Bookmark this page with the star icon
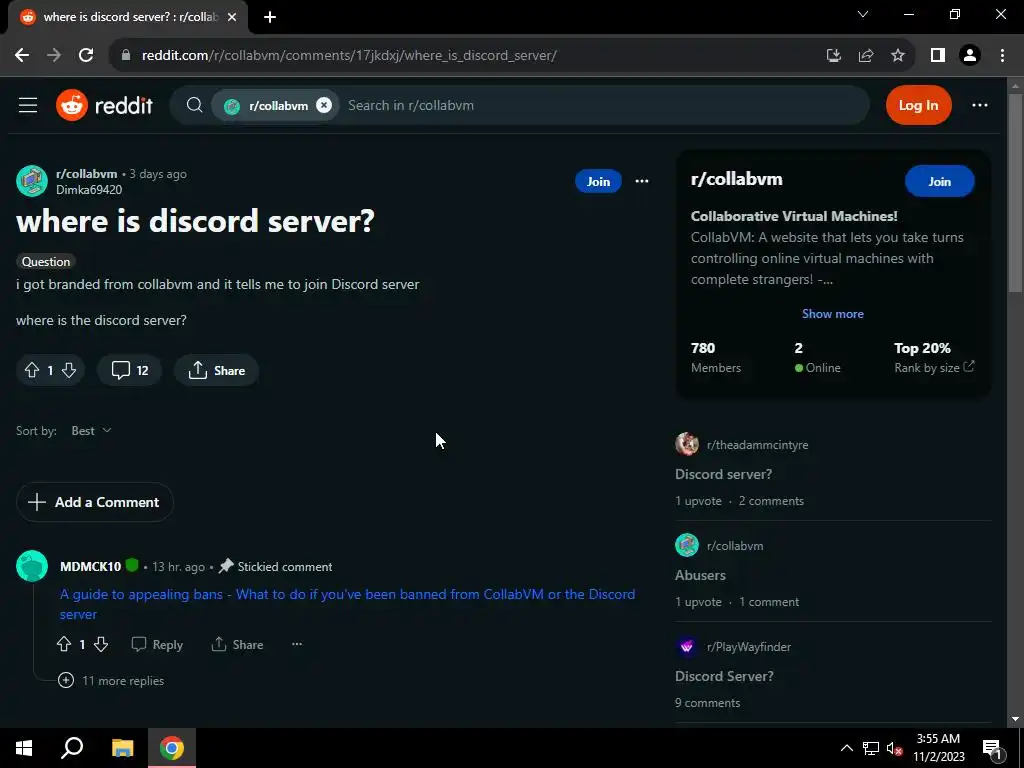Viewport: 1024px width, 768px height. [x=898, y=56]
